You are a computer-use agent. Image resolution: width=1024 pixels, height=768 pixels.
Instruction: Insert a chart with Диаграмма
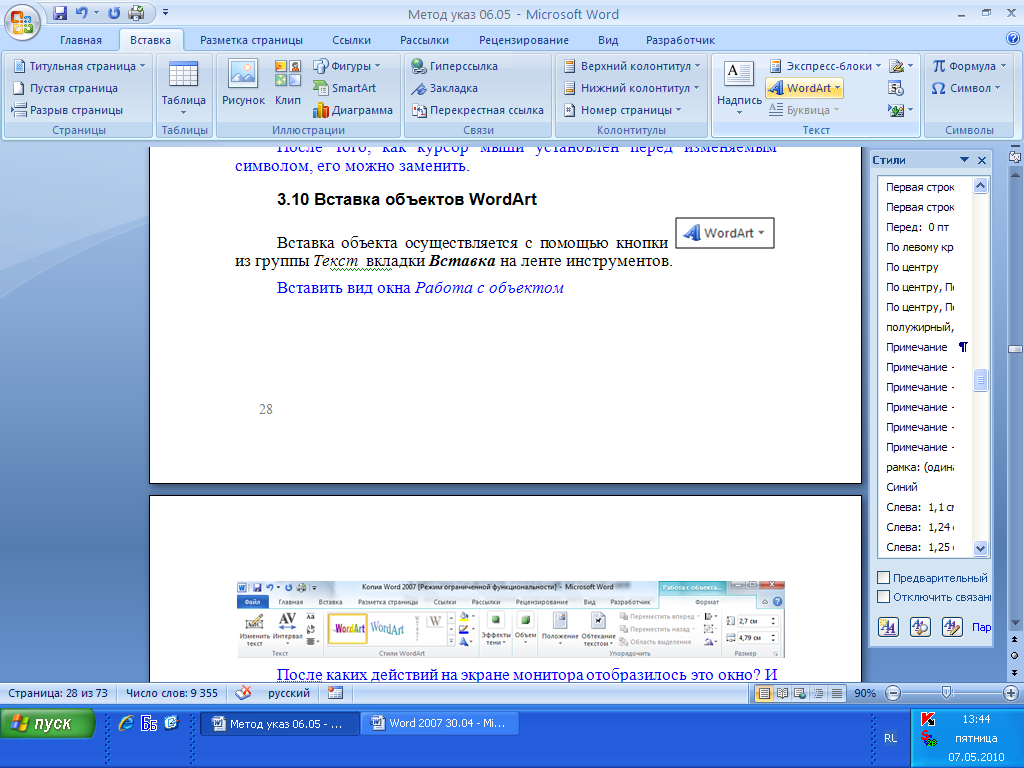[x=353, y=110]
